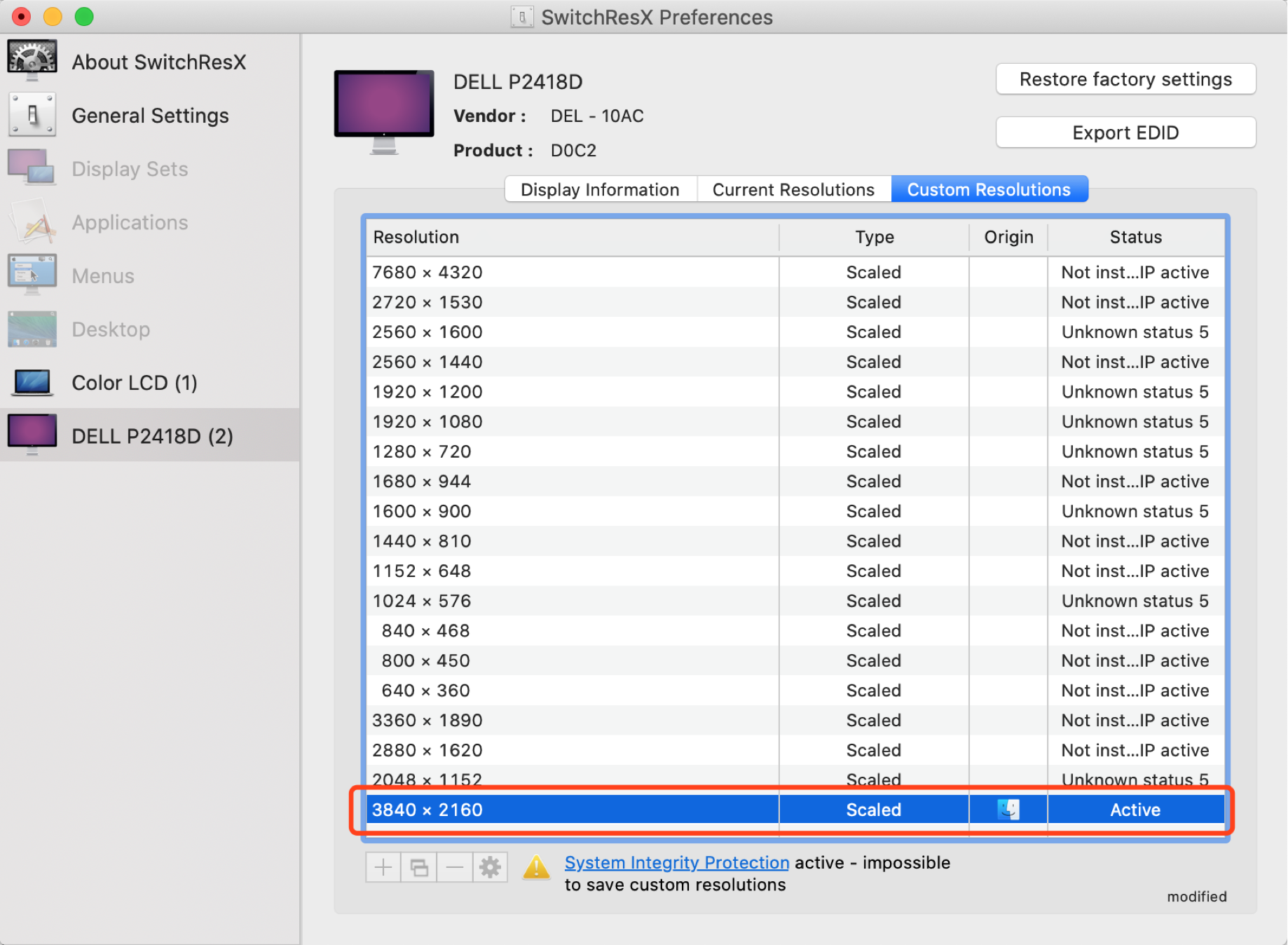Sort by the Origin column header
The width and height of the screenshot is (1288, 945).
pyautogui.click(x=1008, y=237)
